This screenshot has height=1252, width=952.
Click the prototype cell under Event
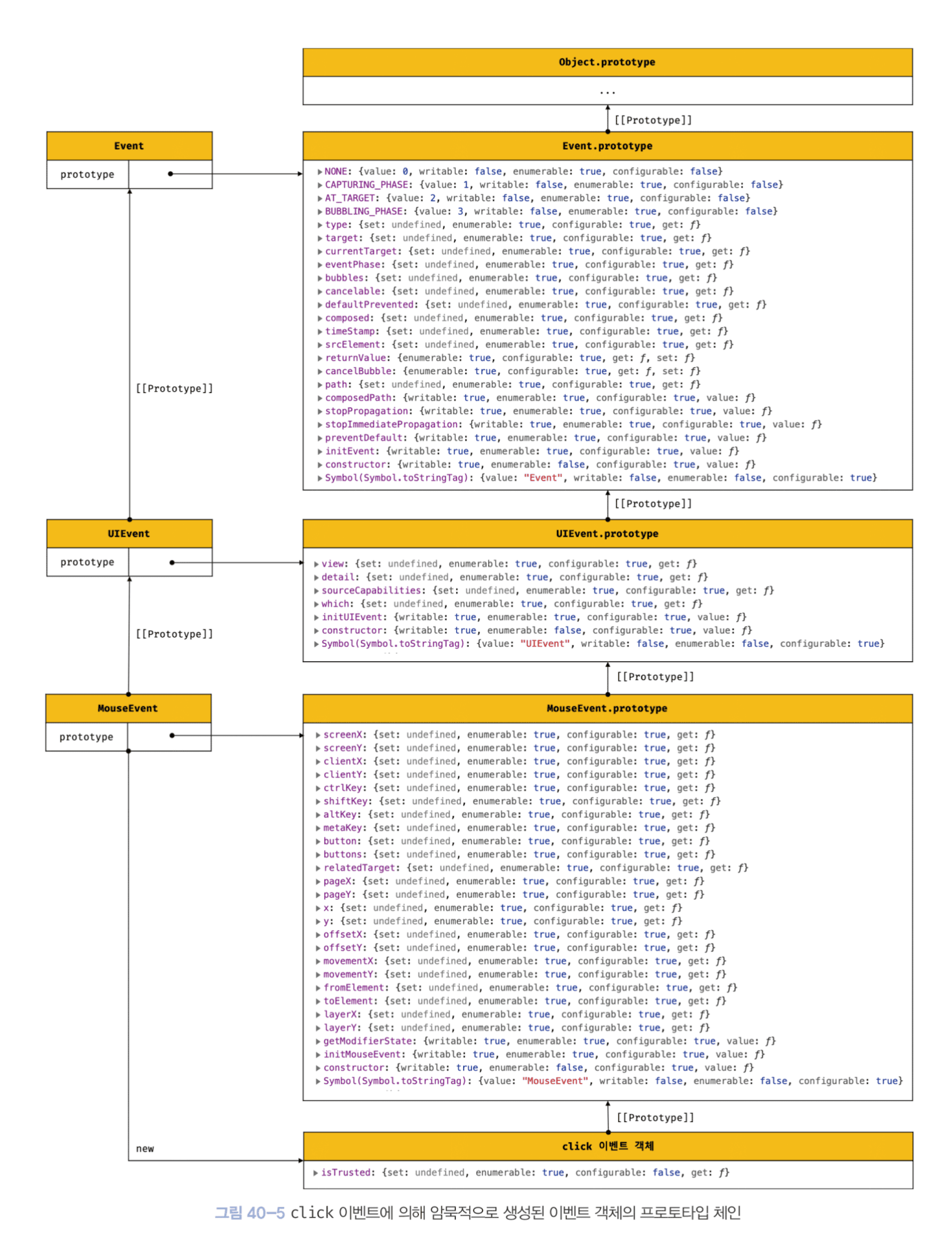coord(87,174)
